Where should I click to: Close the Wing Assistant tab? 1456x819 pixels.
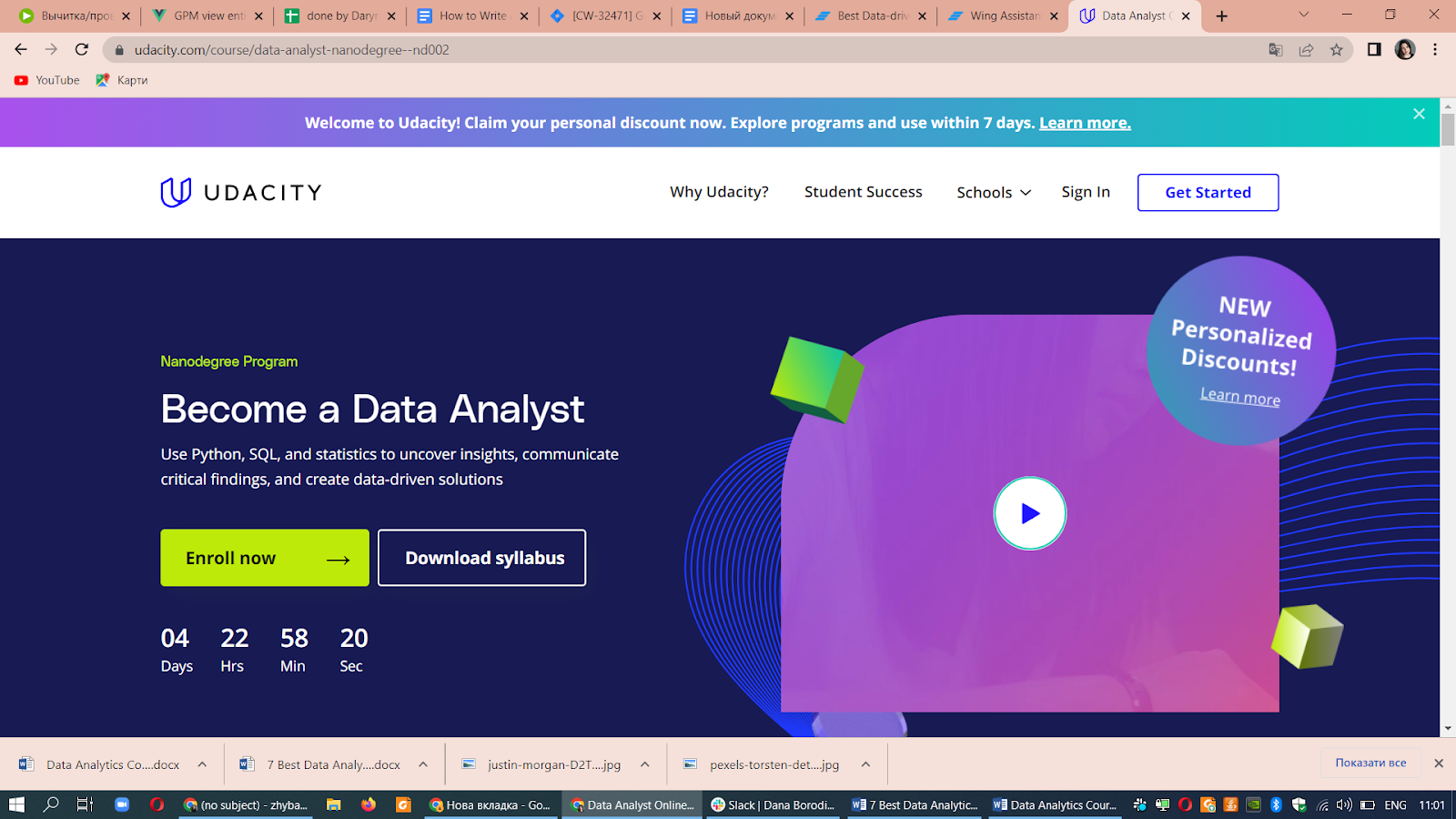(x=1054, y=15)
